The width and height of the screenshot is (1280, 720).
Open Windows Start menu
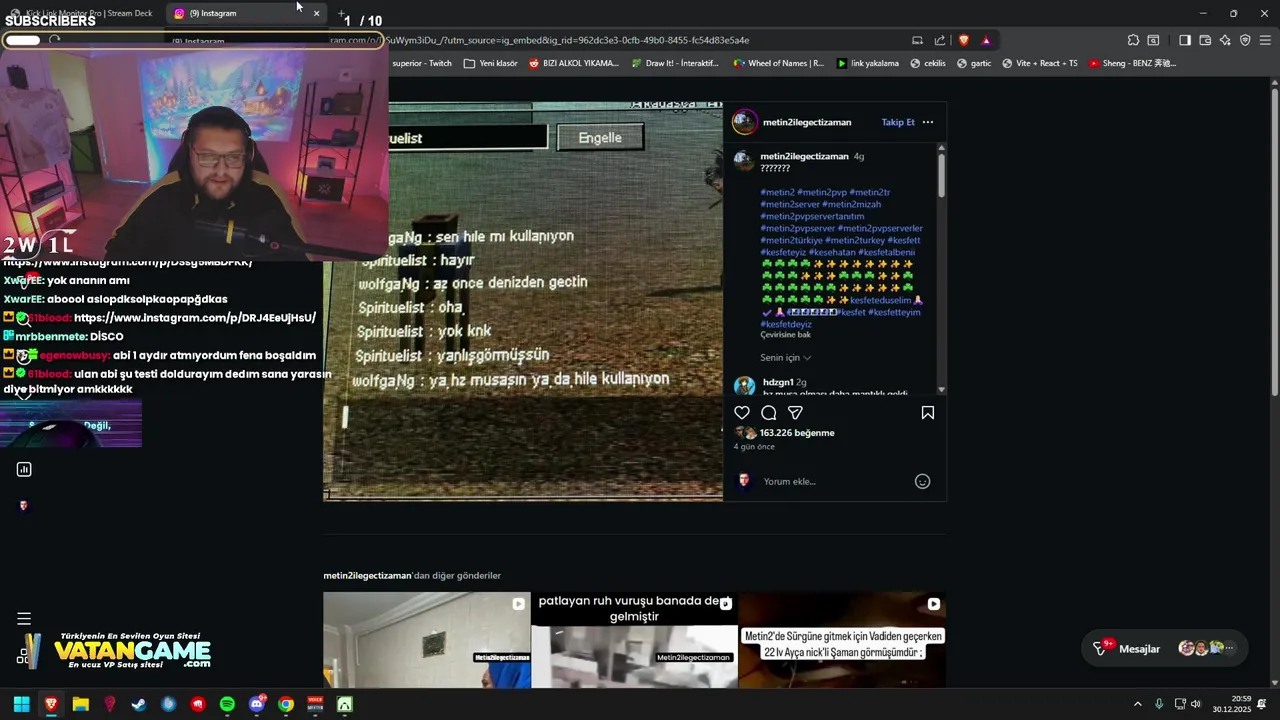tap(21, 704)
